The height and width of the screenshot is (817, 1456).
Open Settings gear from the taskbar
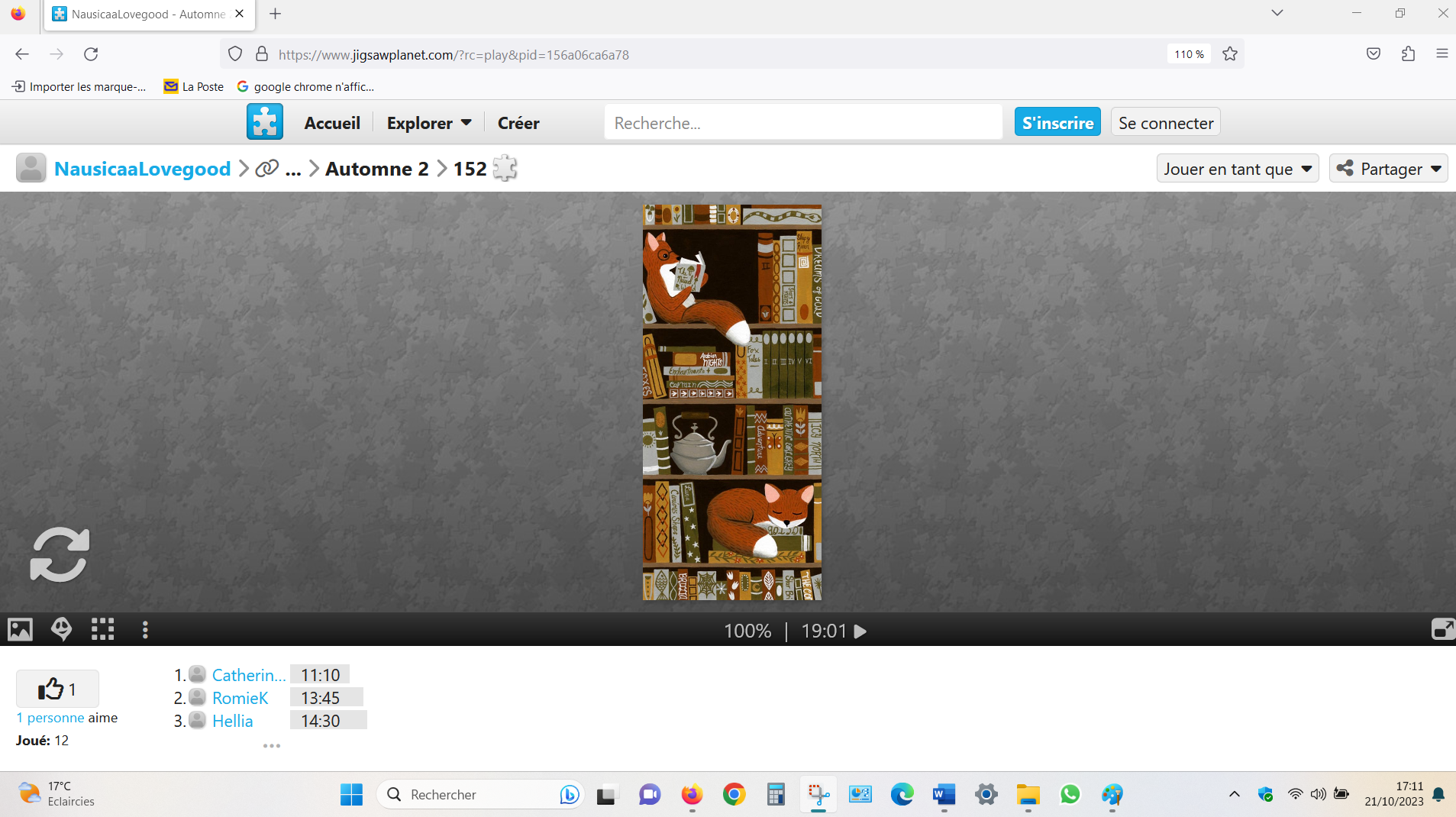click(x=986, y=795)
